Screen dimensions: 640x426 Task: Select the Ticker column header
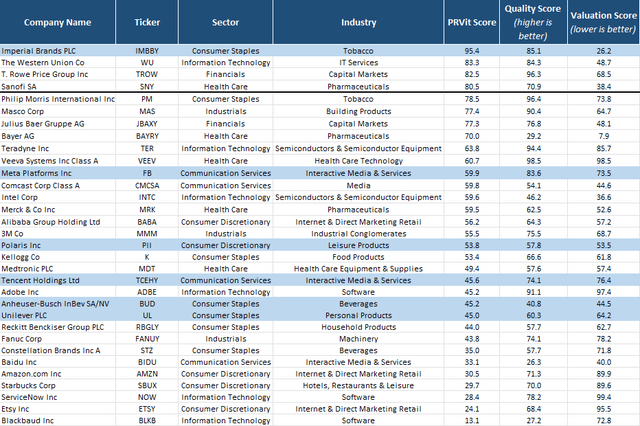[147, 22]
